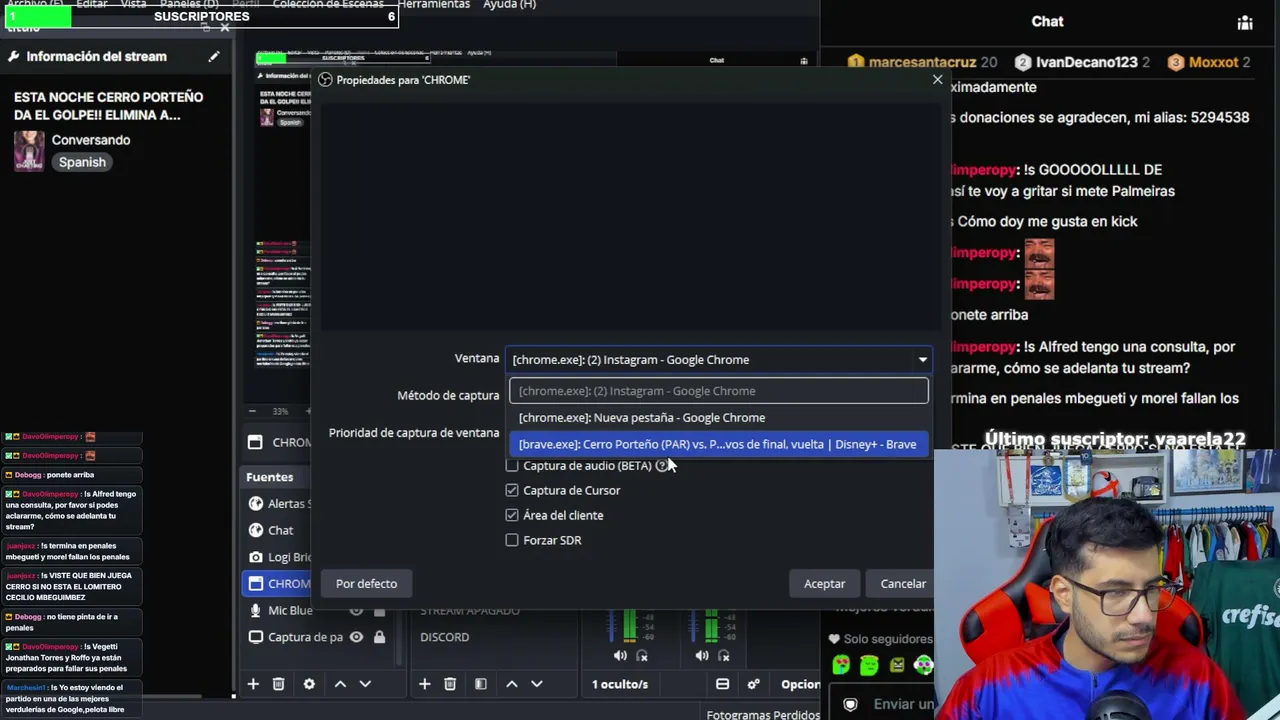Open source properties gear icon in Fuentes
The width and height of the screenshot is (1280, 720).
pos(309,684)
